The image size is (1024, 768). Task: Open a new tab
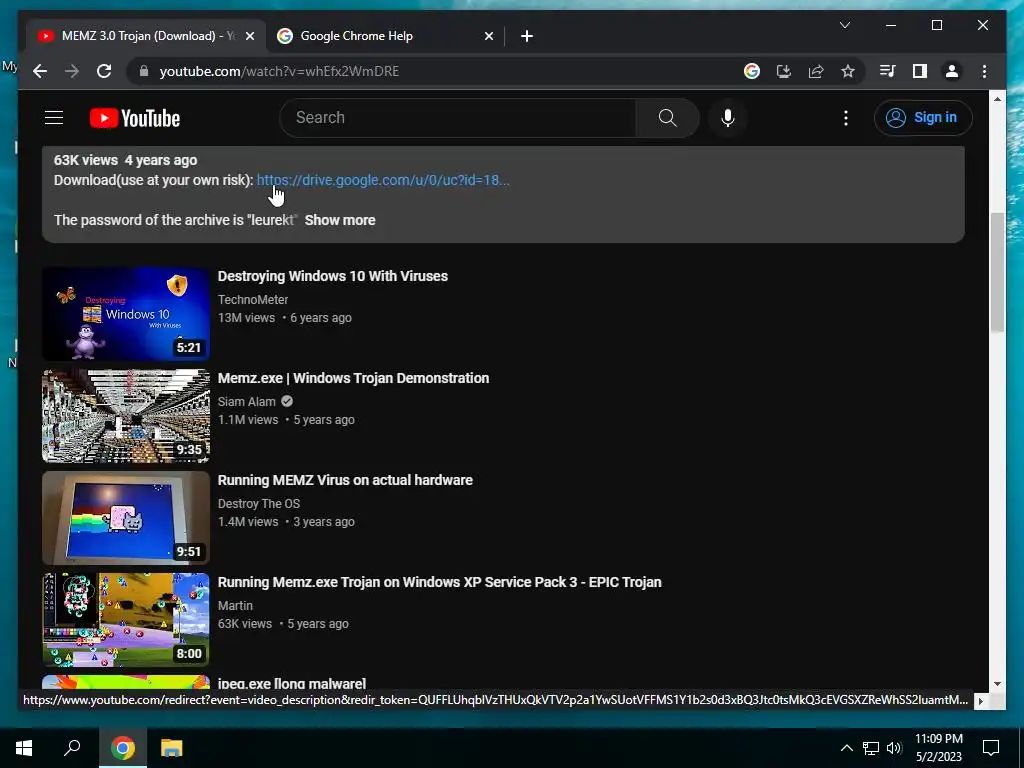pos(527,36)
